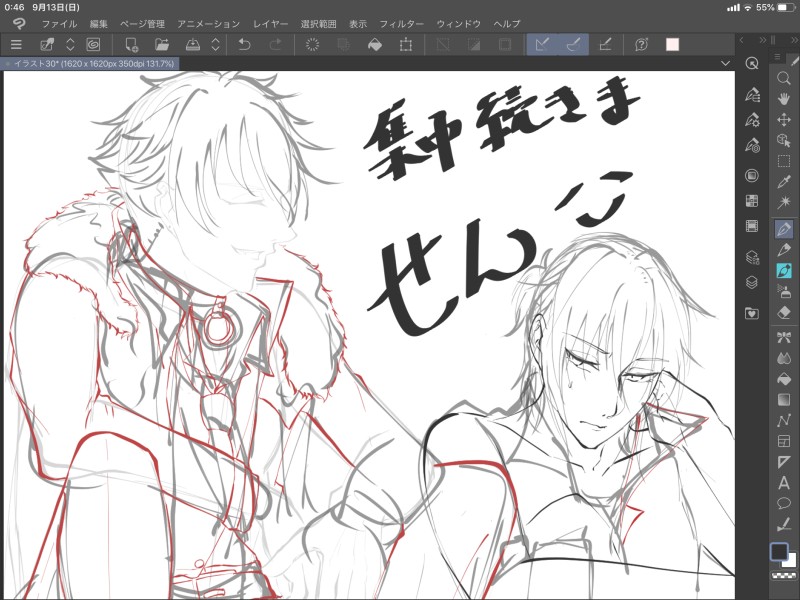800x600 pixels.
Task: Expand the canvas tab list chevron
Action: 726,63
